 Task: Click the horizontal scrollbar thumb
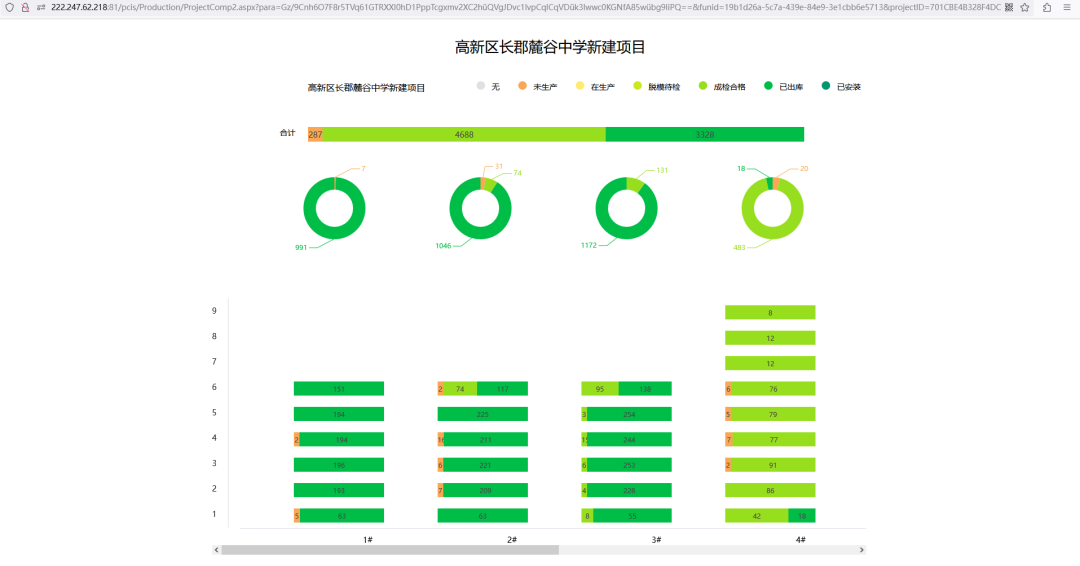coord(390,550)
